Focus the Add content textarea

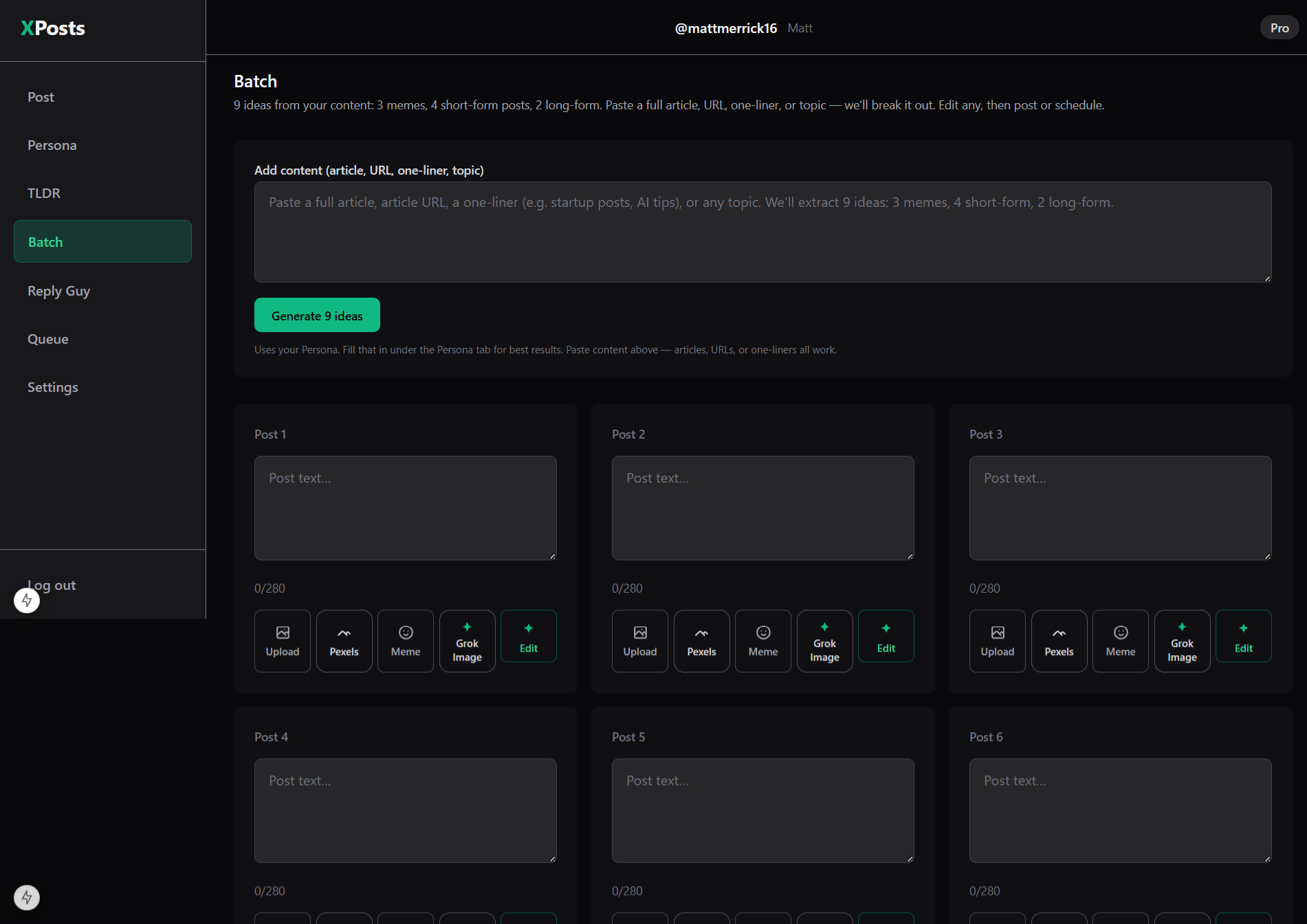point(762,232)
